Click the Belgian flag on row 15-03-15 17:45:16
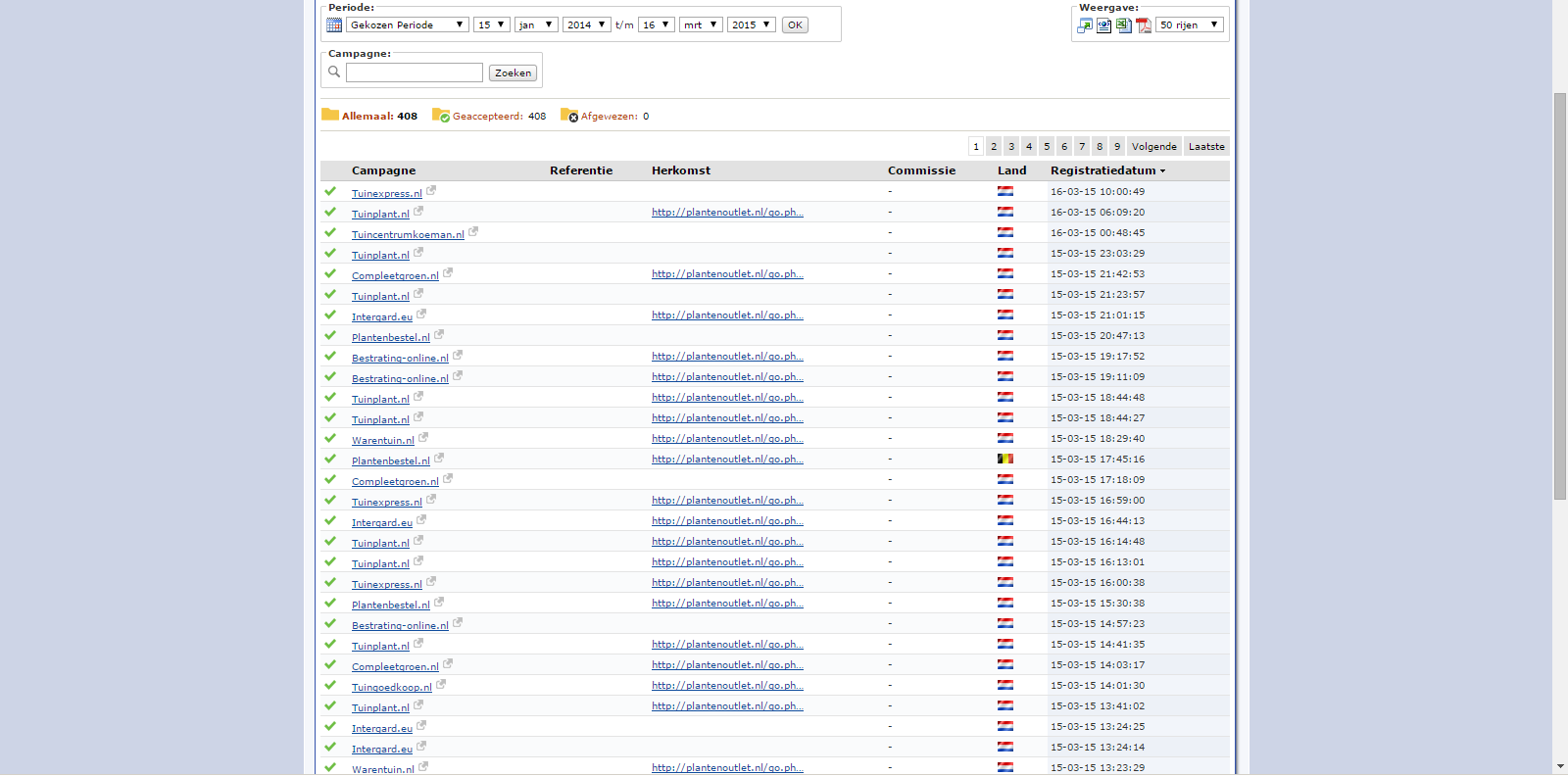Screen dimensions: 1568x776 click(1005, 459)
